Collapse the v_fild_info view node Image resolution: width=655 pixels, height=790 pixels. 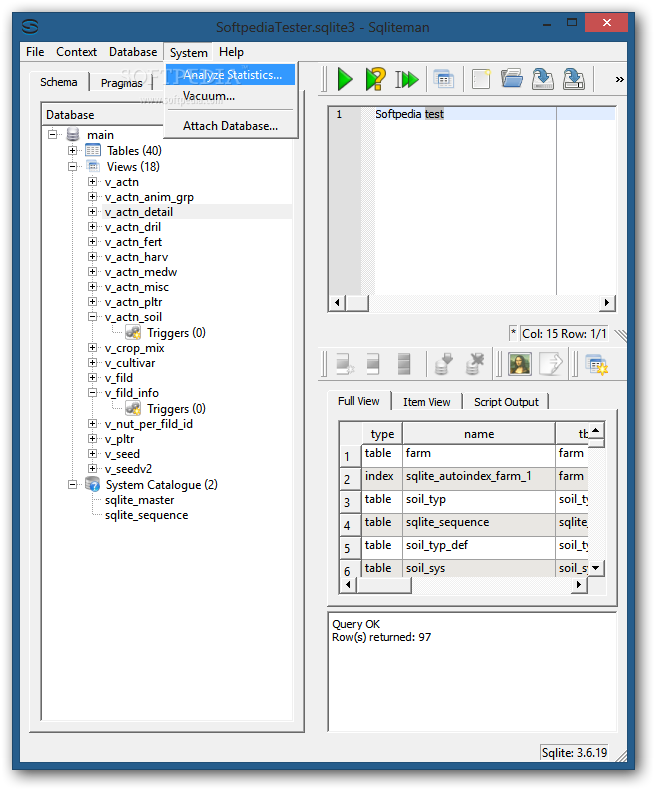click(92, 392)
